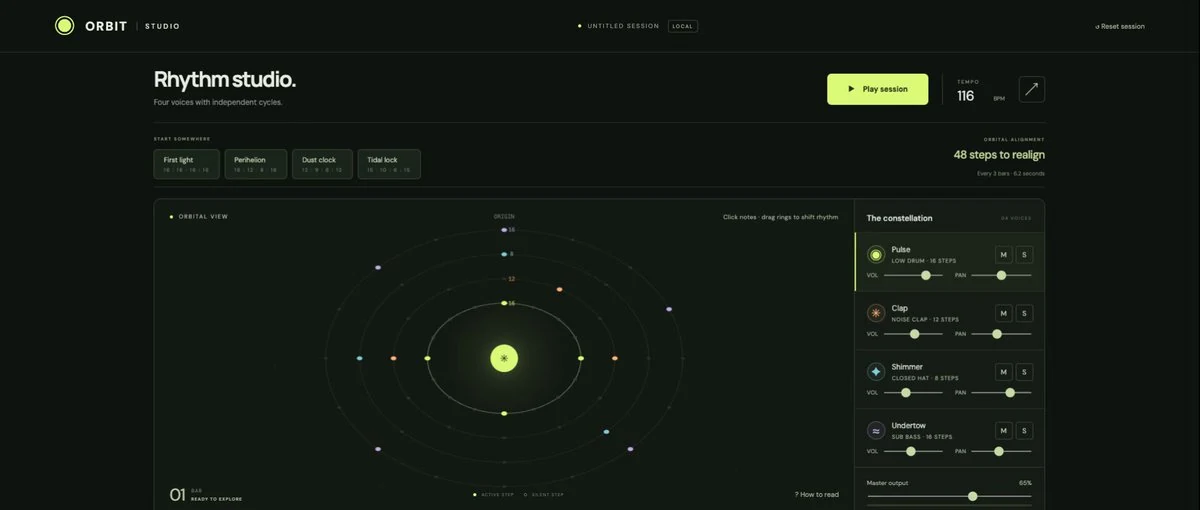Toggle the right yellow note on the inner ring
The height and width of the screenshot is (510, 1200).
pos(581,358)
